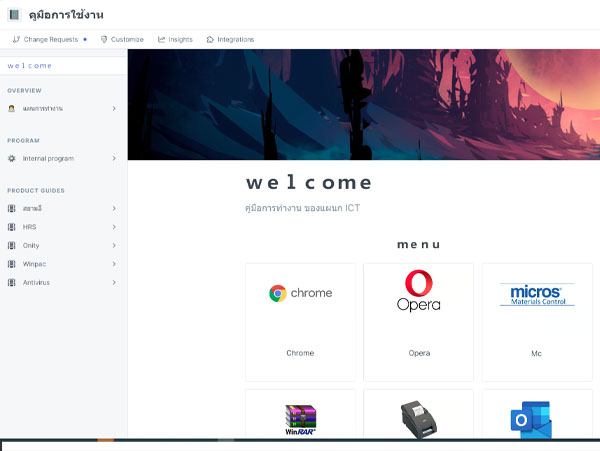Click the OVERVIEW section label

(x=24, y=91)
